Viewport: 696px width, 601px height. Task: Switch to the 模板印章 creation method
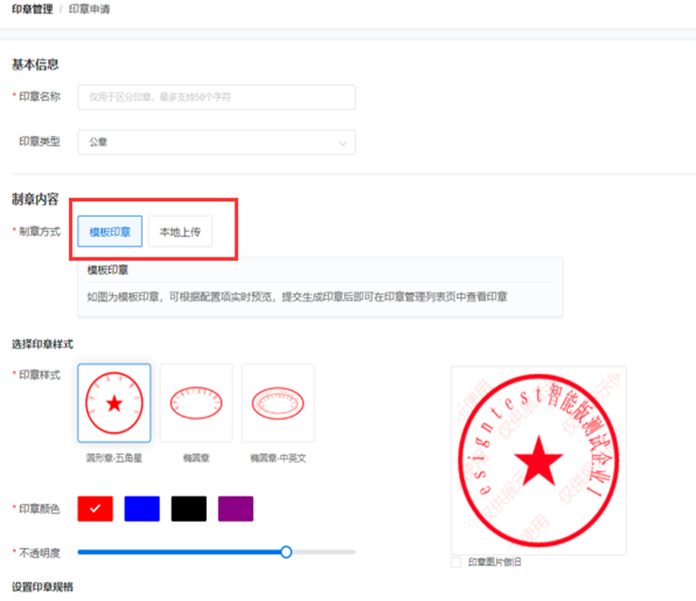(x=110, y=231)
